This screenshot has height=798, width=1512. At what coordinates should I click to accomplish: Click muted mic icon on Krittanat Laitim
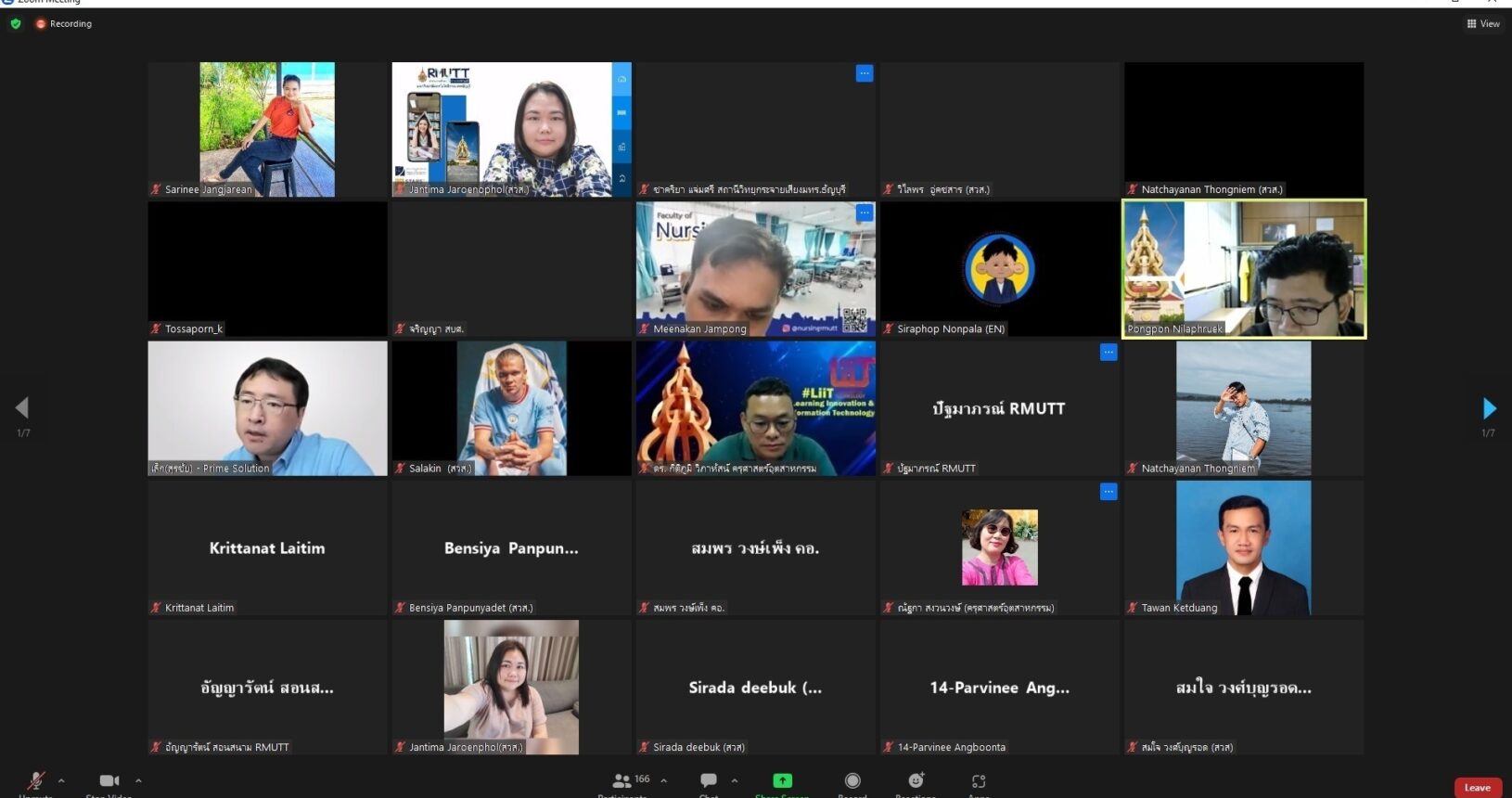pyautogui.click(x=156, y=608)
